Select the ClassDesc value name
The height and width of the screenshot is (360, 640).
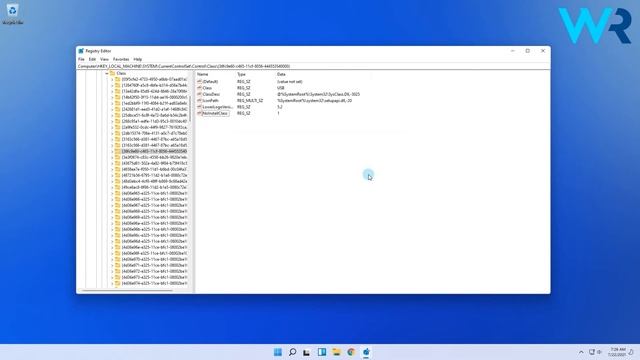point(211,94)
